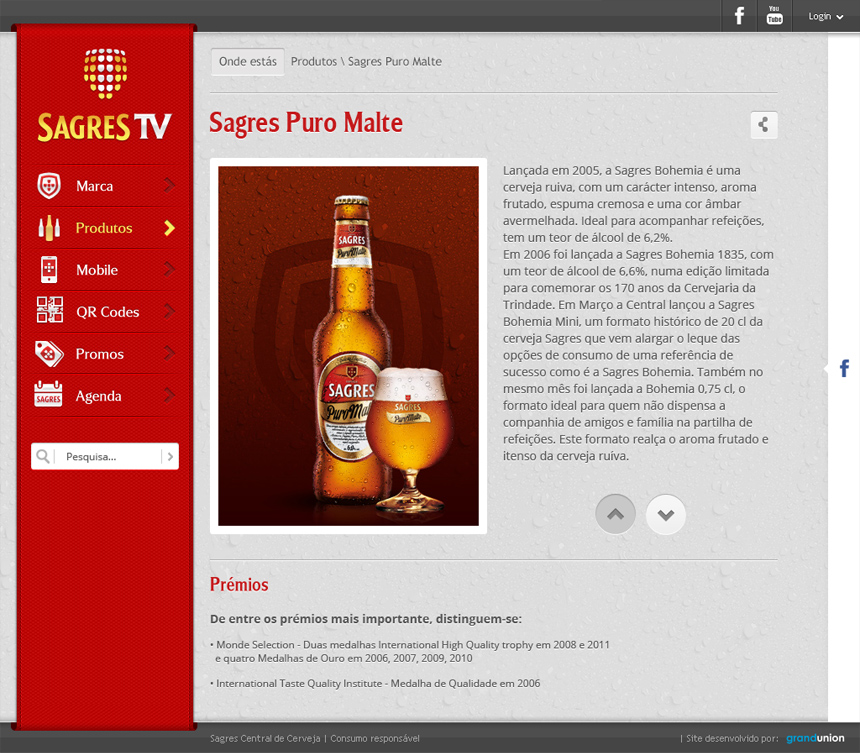Click the Sagres Puro Malte breadcrumb

(x=395, y=61)
